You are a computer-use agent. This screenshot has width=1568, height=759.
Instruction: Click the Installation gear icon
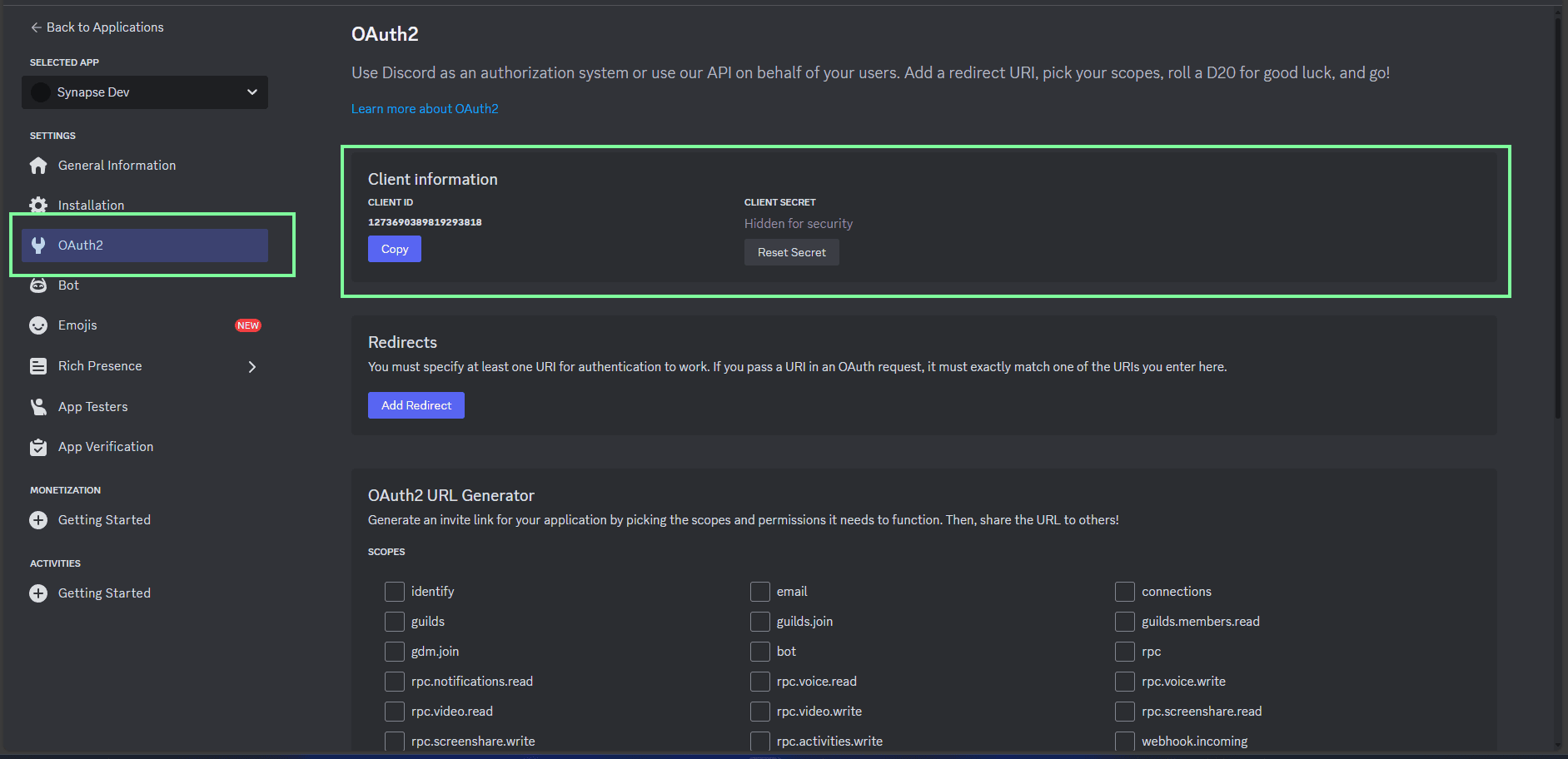pyautogui.click(x=38, y=206)
